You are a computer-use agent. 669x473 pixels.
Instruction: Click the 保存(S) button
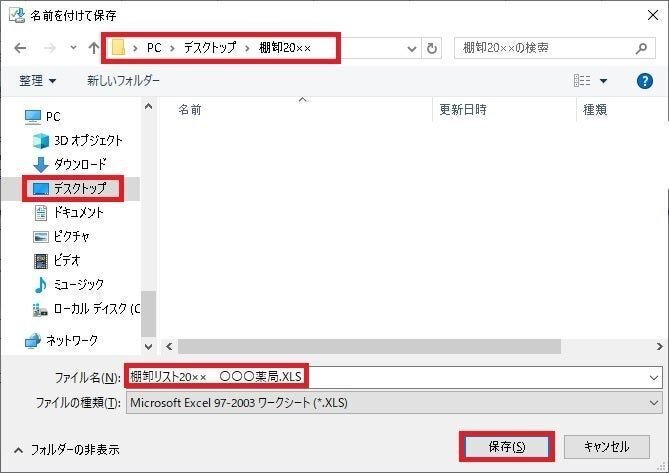(507, 447)
